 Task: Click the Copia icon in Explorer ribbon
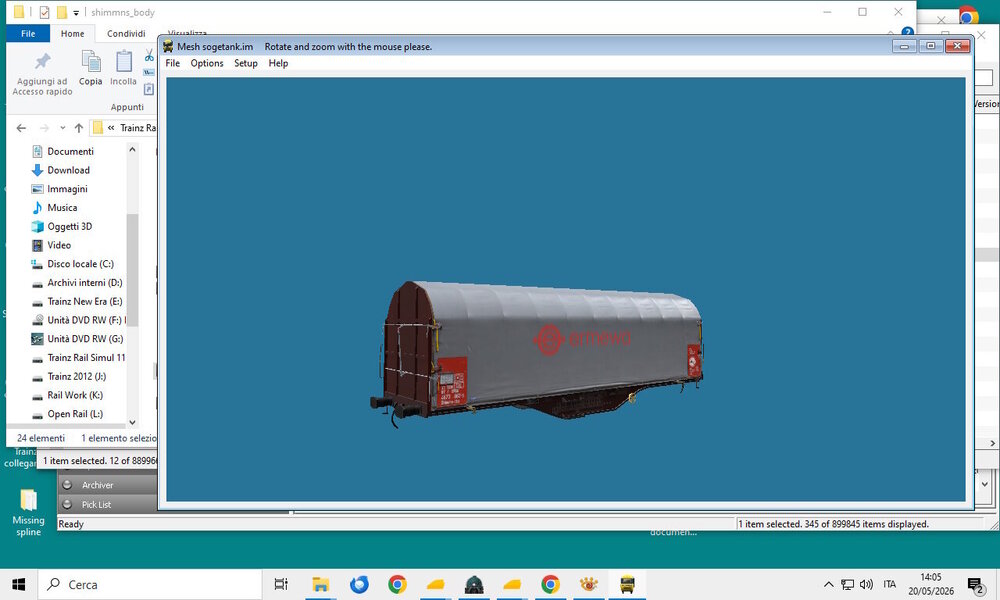(91, 62)
